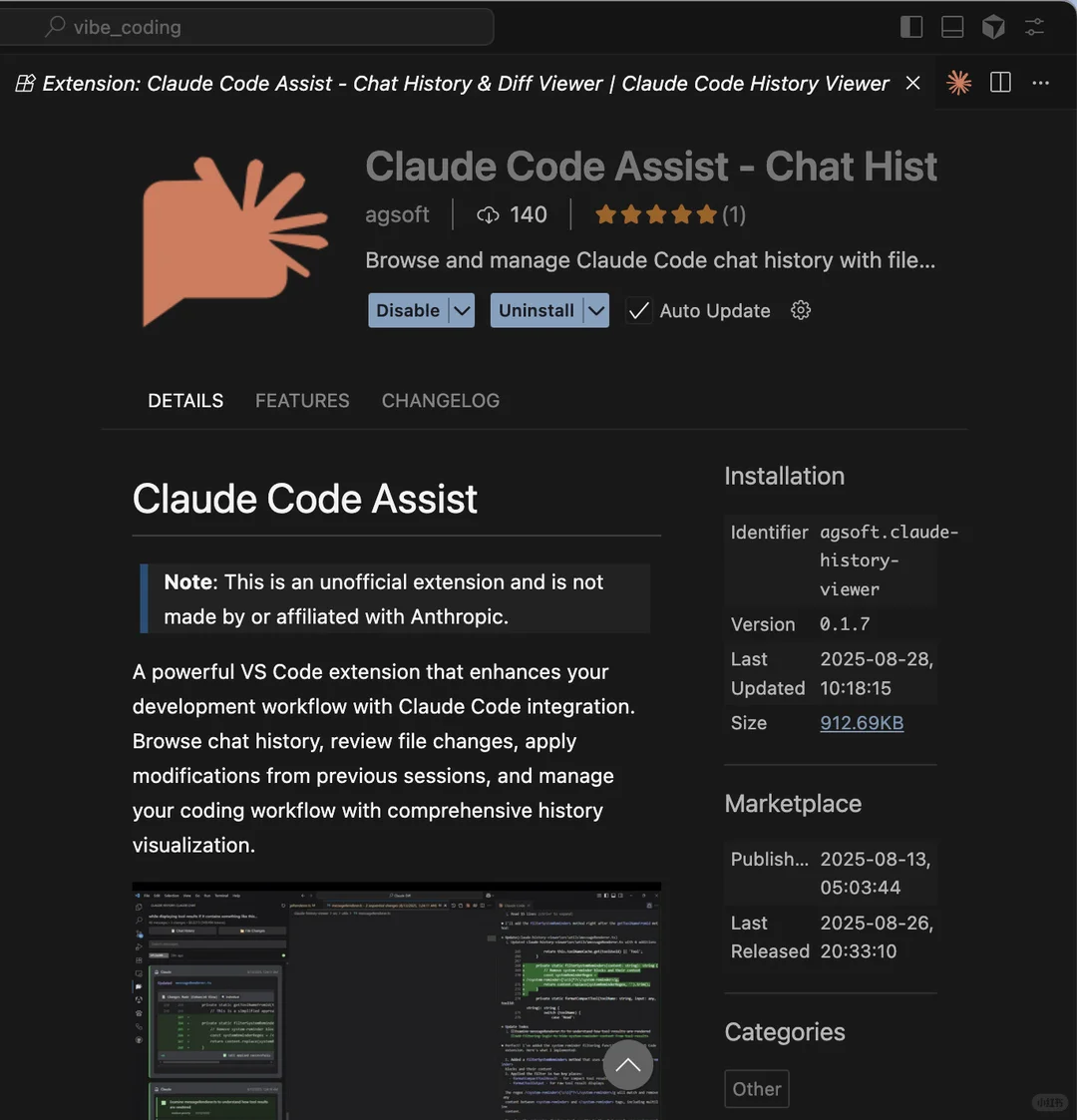The height and width of the screenshot is (1120, 1077).
Task: Click the install count download icon
Action: point(488,214)
